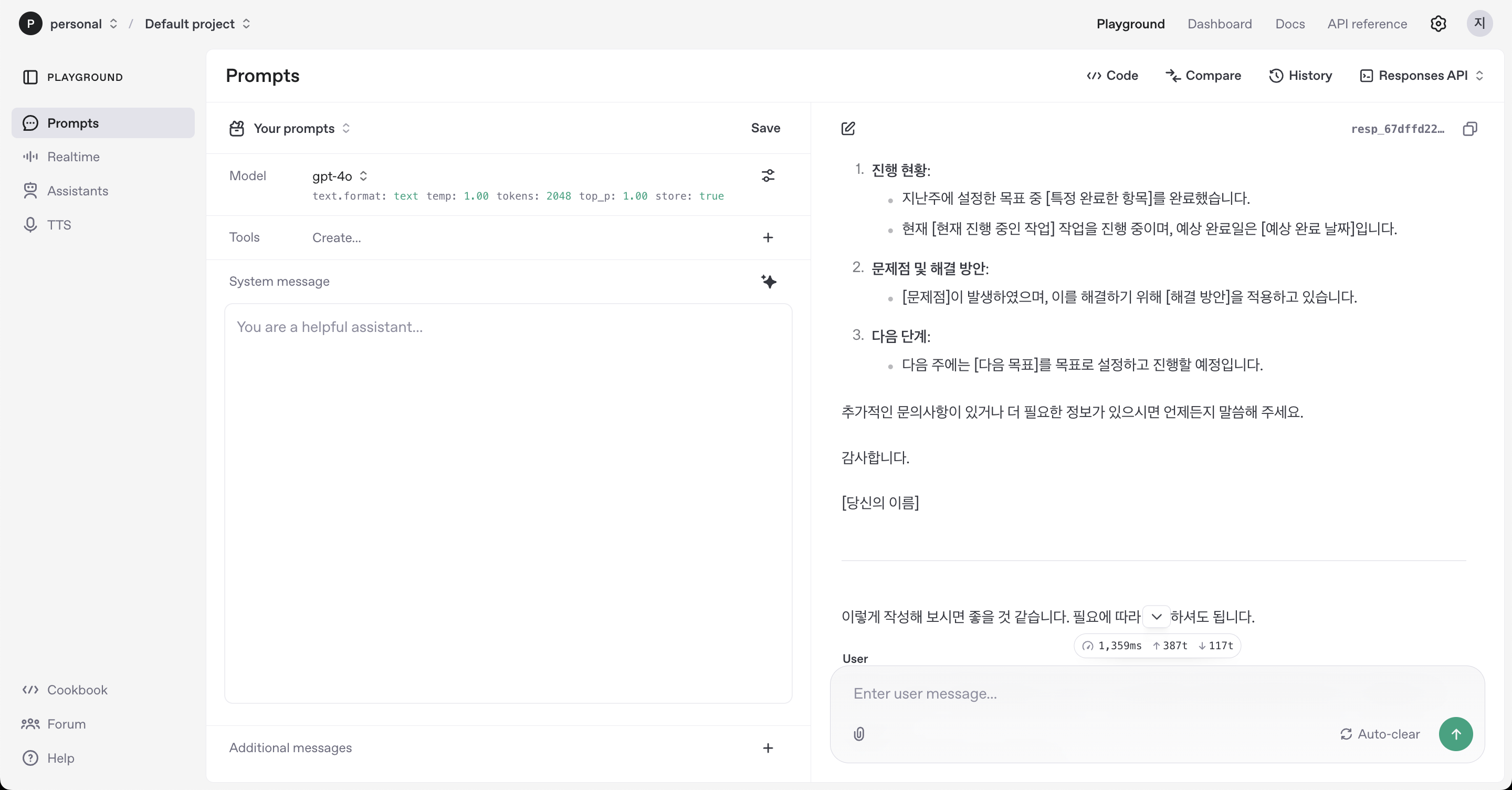Screen dimensions: 1512x790
Task: Open settings gear icon in header
Action: [1438, 24]
